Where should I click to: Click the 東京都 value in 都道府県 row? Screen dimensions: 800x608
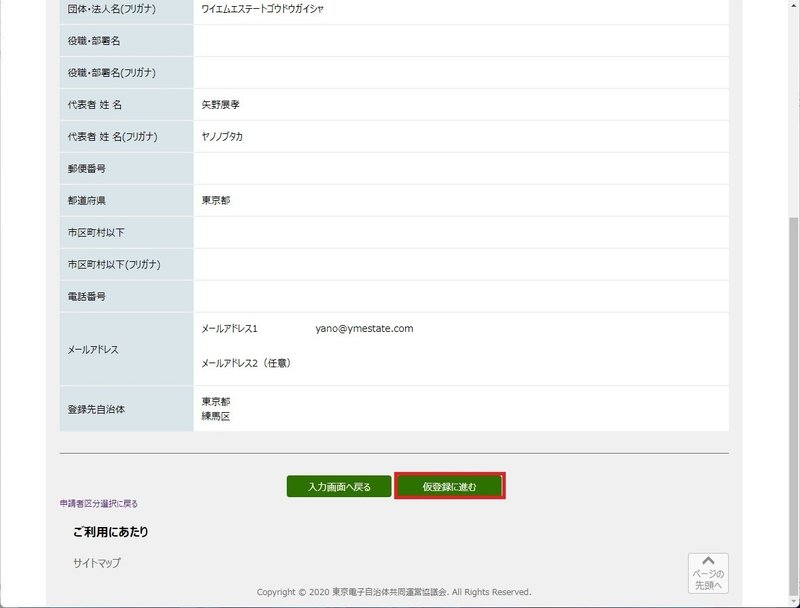216,200
